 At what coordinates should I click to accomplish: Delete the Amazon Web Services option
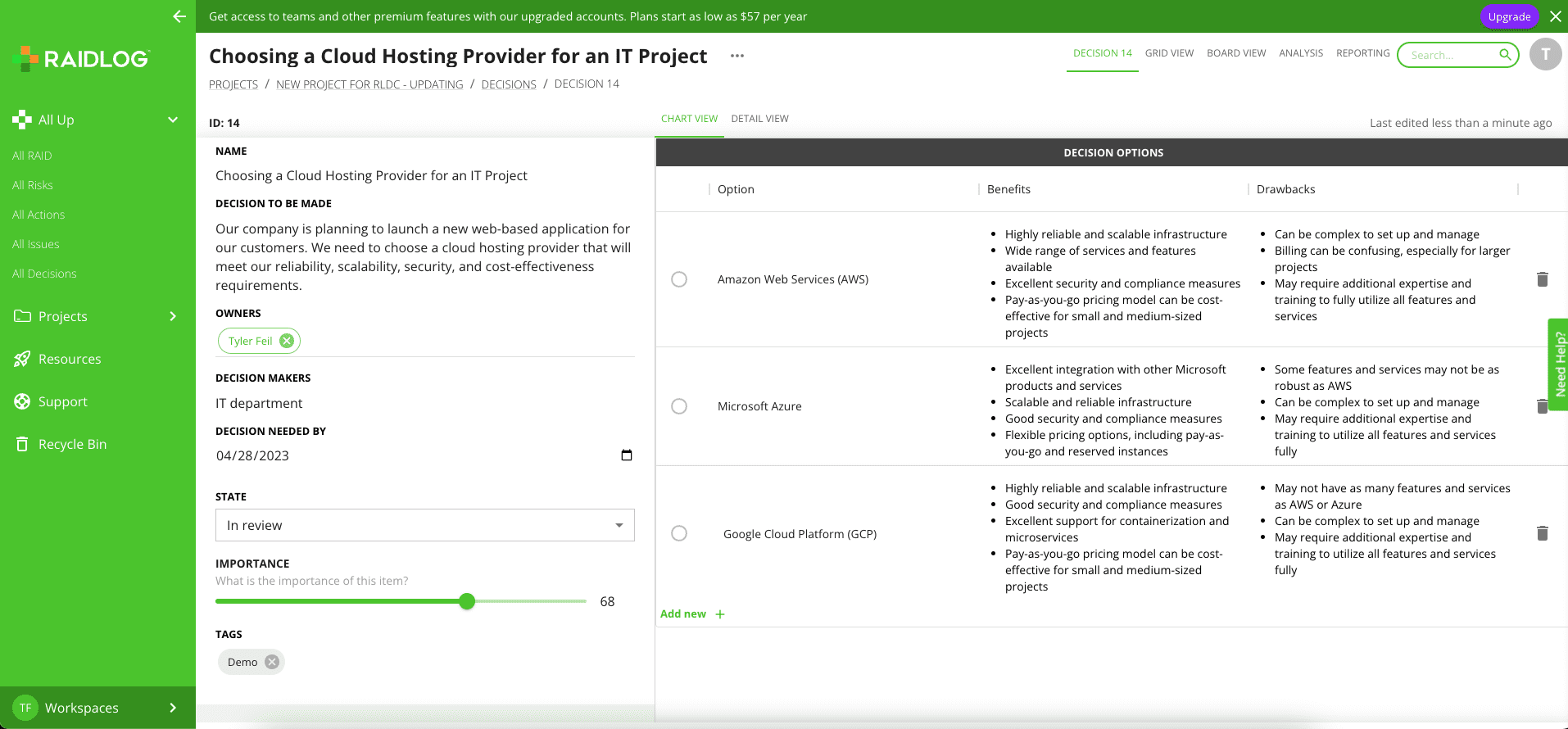pyautogui.click(x=1542, y=279)
